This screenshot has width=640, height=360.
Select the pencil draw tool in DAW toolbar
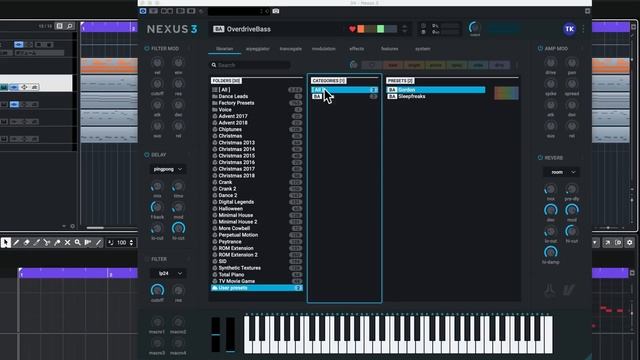point(16,243)
